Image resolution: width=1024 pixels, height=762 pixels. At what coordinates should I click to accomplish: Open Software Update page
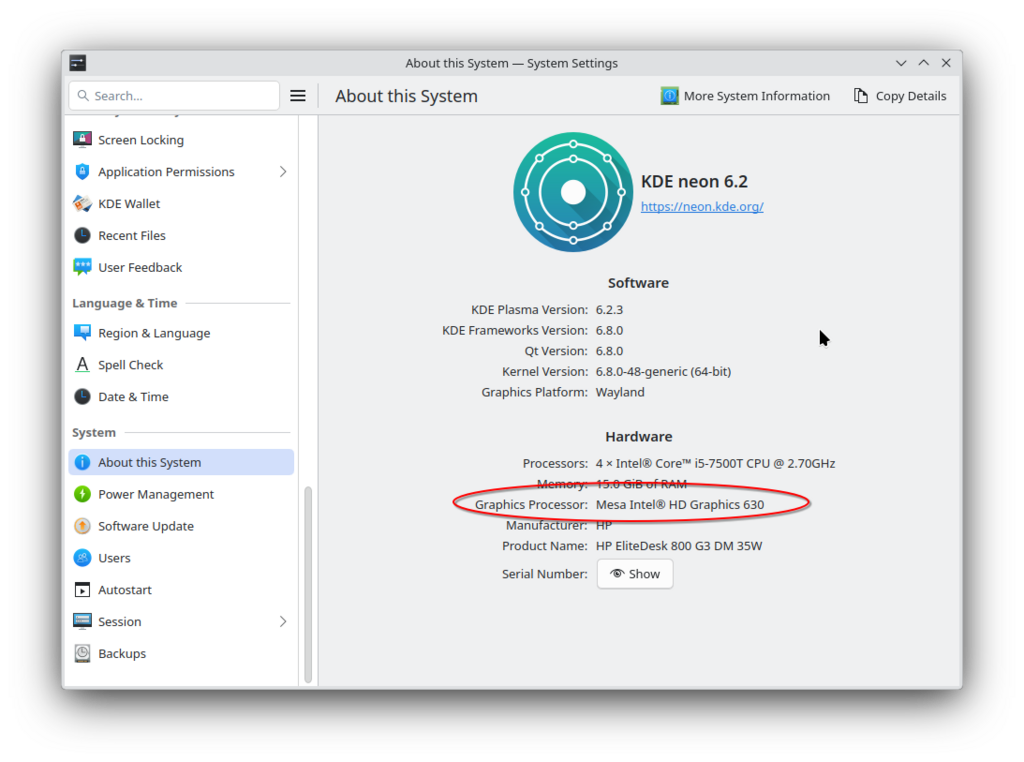pyautogui.click(x=181, y=526)
